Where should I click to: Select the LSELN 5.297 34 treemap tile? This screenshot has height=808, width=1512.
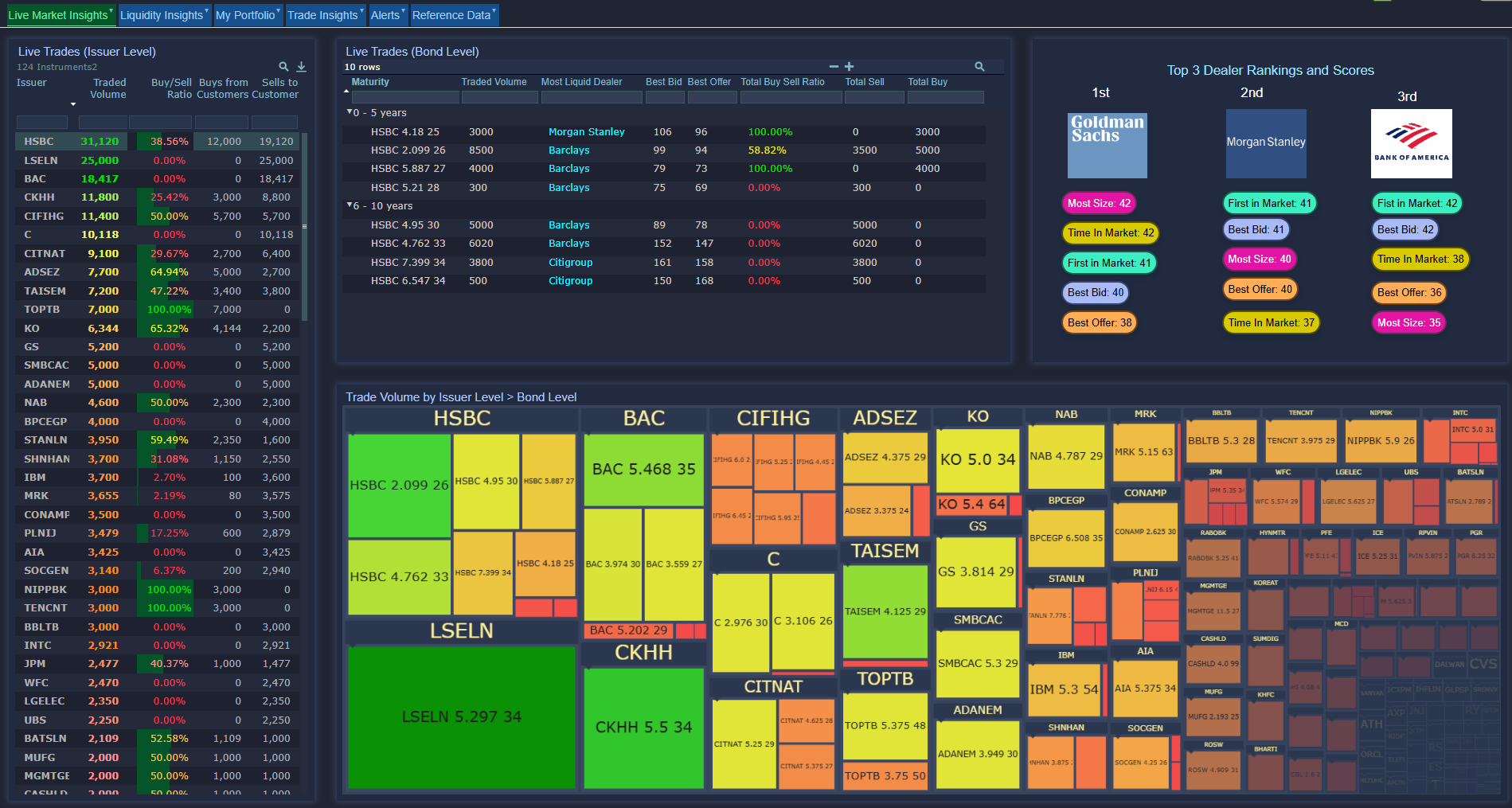click(x=461, y=716)
